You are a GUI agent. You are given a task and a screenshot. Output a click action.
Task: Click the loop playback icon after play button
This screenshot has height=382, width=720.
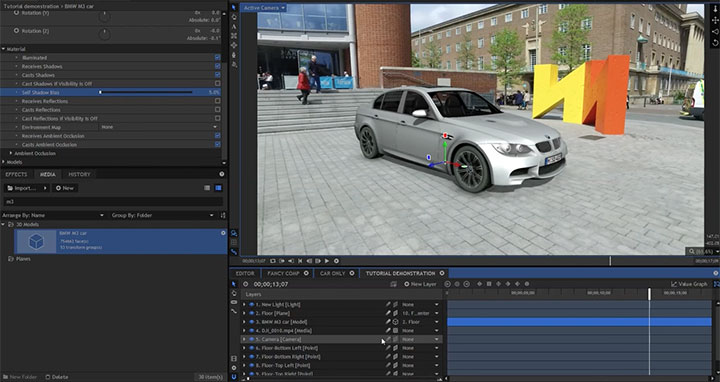(336, 261)
